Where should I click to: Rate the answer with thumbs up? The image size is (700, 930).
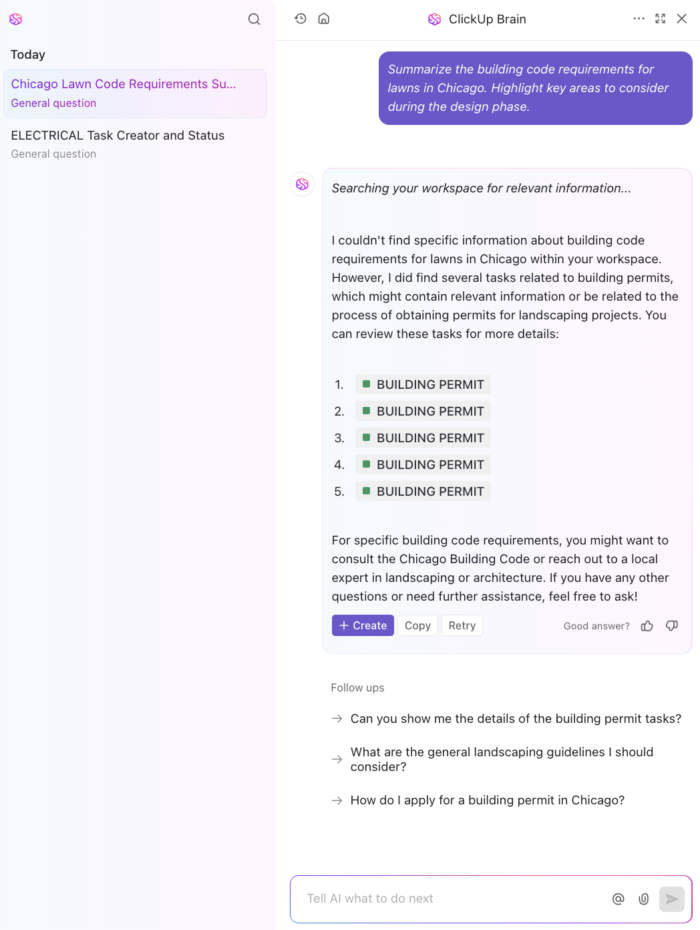[647, 625]
